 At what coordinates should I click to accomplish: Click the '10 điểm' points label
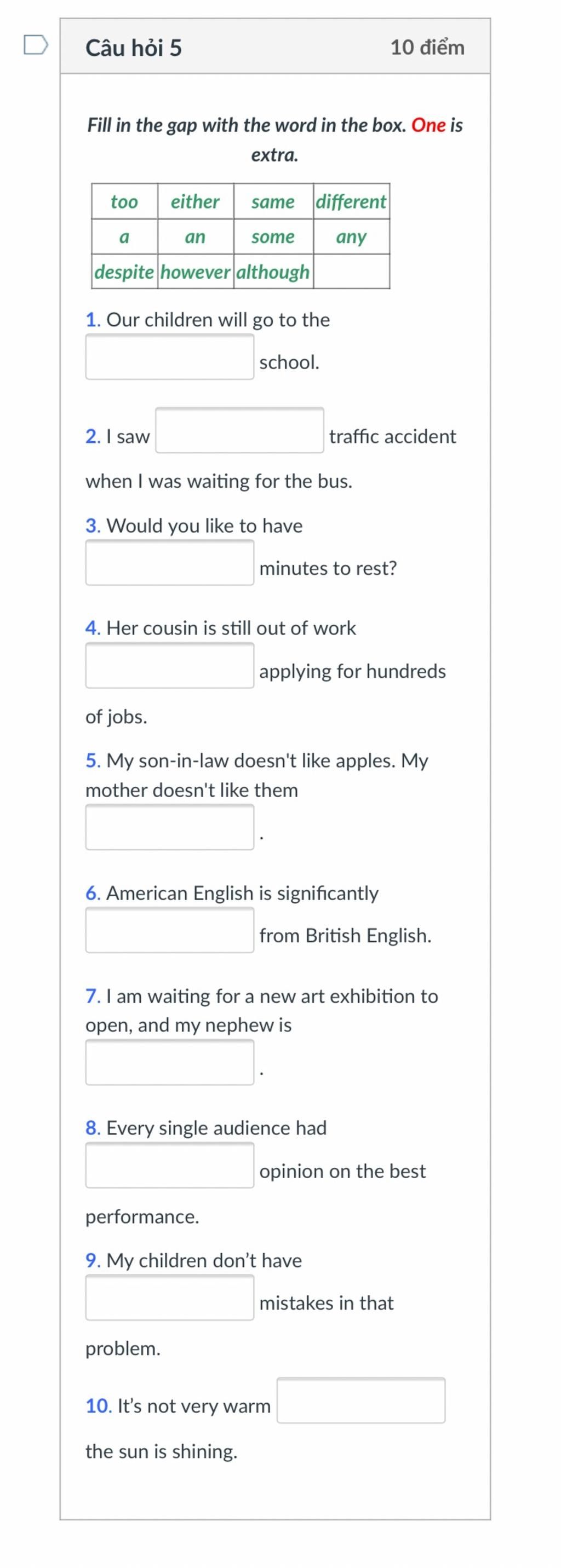(x=427, y=47)
